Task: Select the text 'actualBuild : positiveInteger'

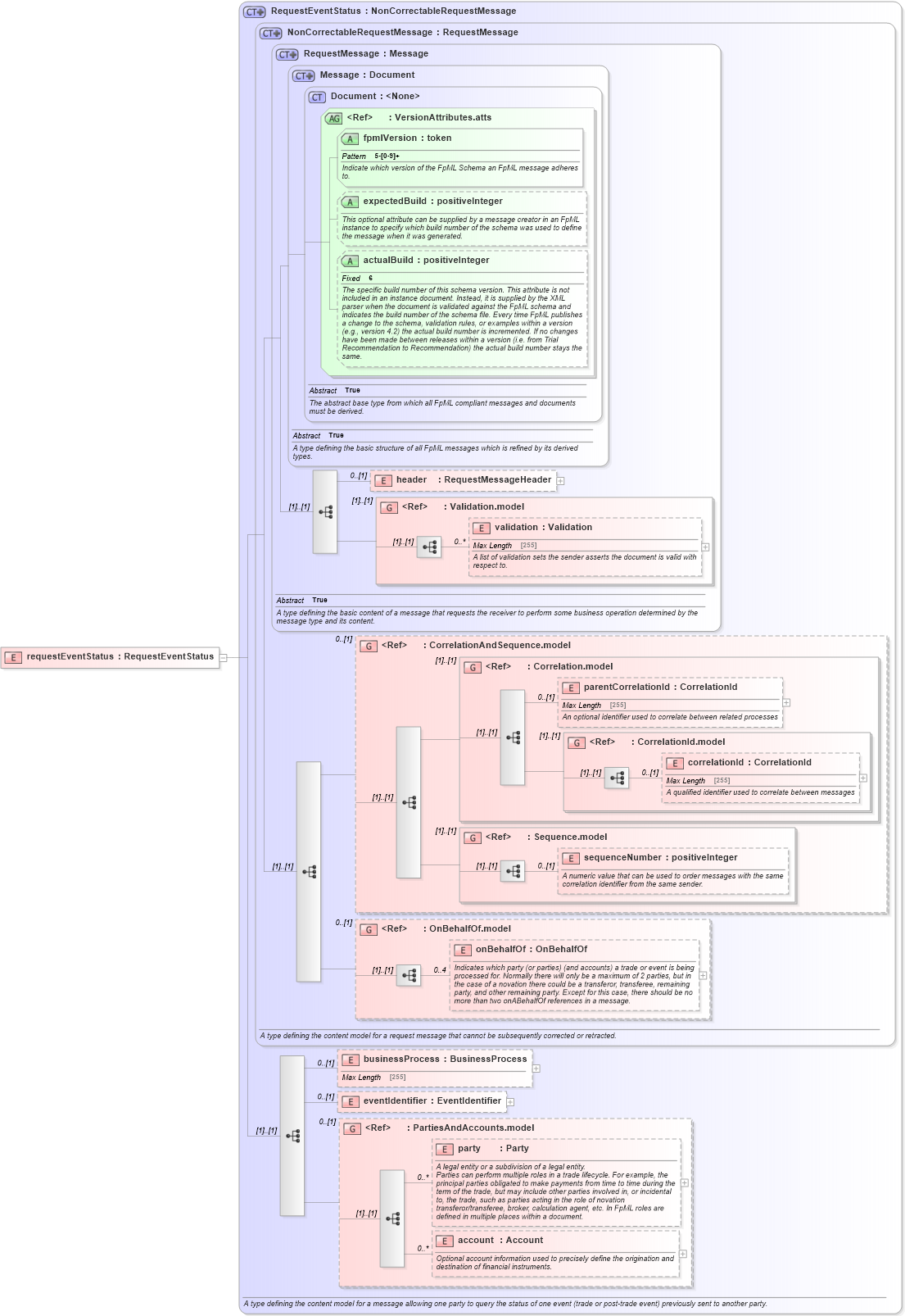Action: click(426, 261)
